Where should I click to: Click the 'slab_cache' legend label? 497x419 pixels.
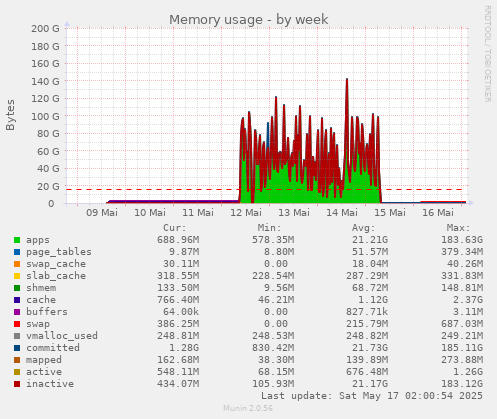pos(56,276)
